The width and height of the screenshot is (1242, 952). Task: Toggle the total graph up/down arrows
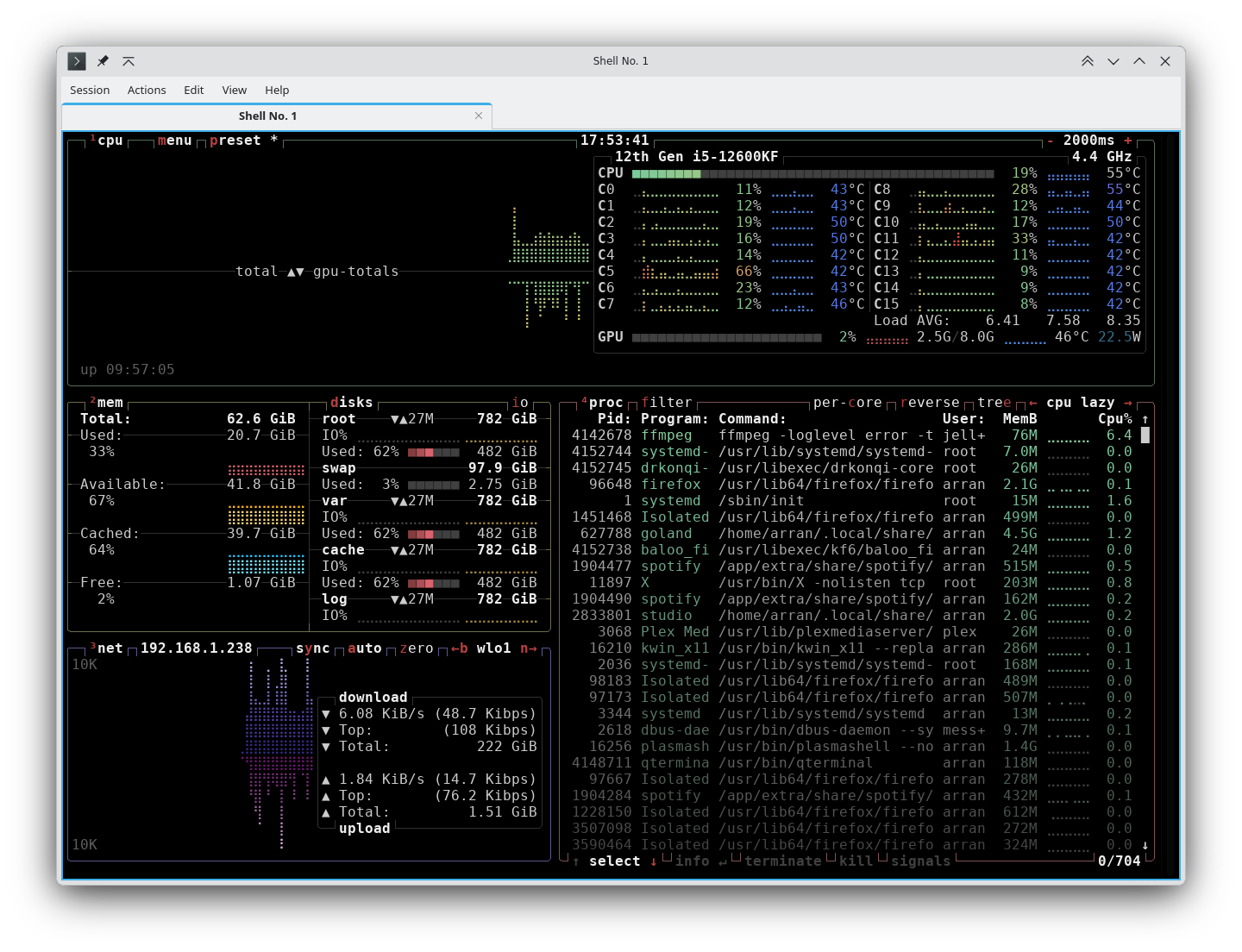(296, 272)
